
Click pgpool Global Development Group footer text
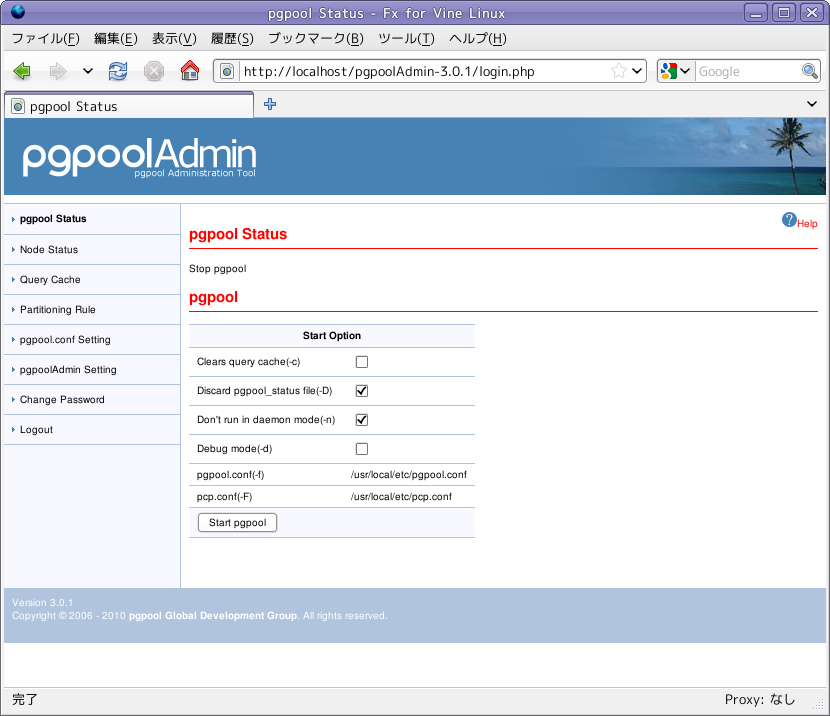click(213, 615)
